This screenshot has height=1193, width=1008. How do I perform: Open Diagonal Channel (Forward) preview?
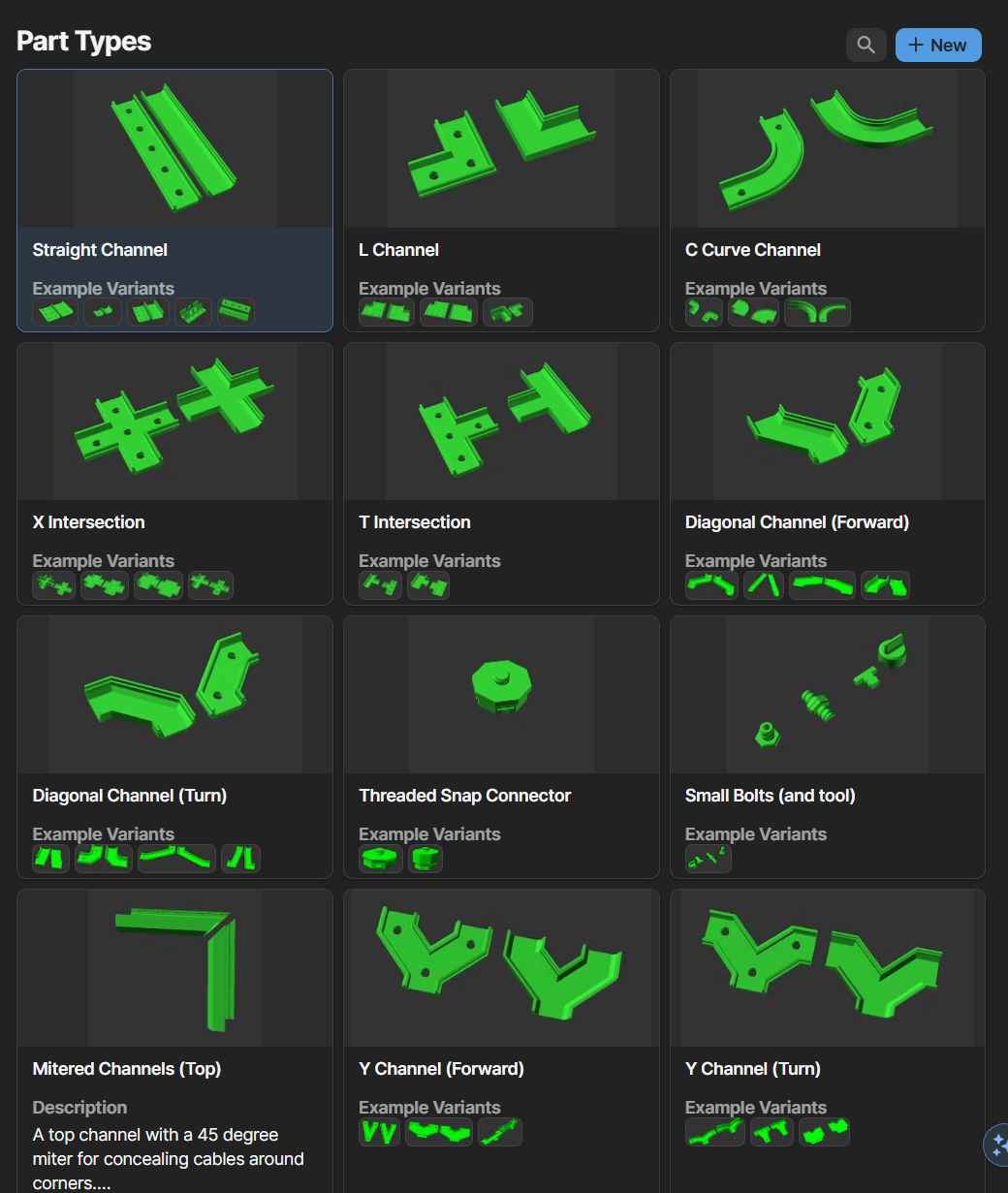[828, 422]
